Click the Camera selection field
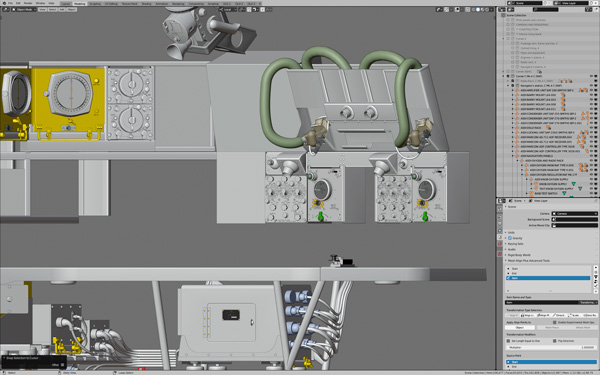600x375 pixels. 574,214
